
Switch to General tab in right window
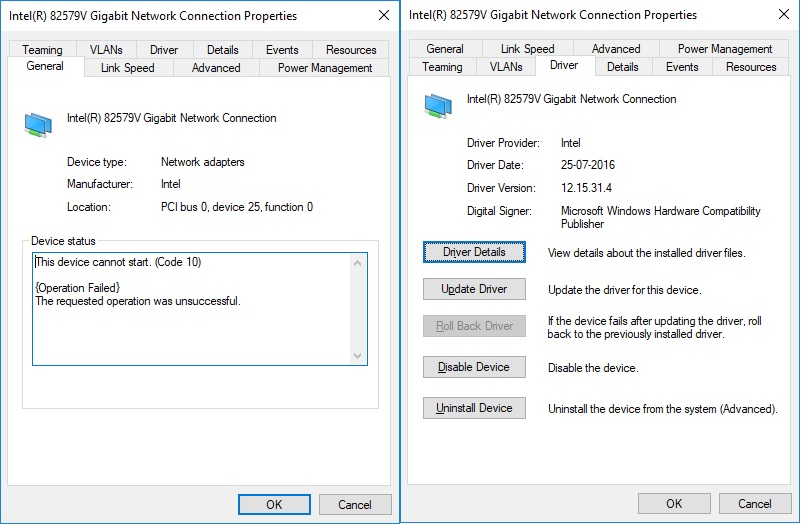click(x=445, y=49)
